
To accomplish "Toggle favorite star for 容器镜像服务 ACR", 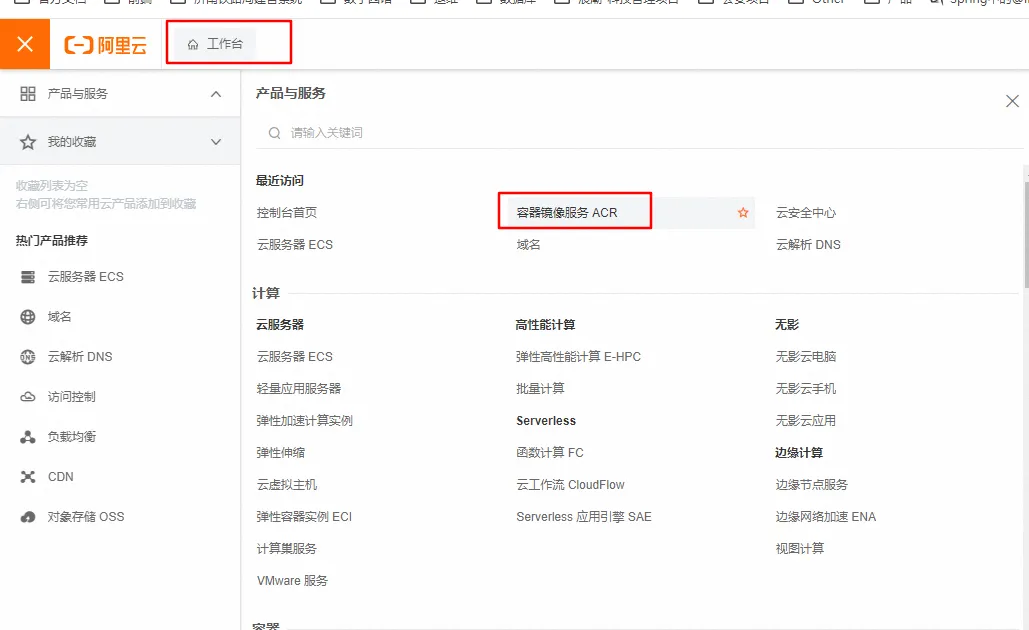I will 743,213.
